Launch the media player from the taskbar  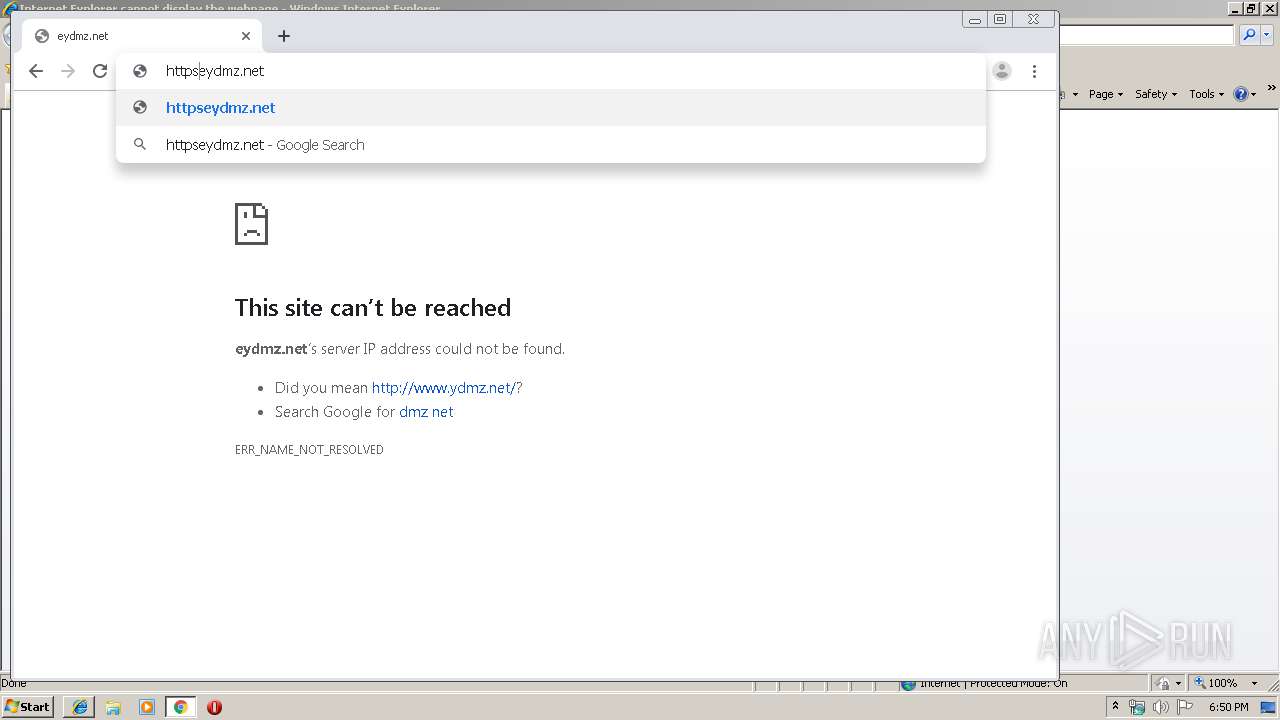click(147, 707)
